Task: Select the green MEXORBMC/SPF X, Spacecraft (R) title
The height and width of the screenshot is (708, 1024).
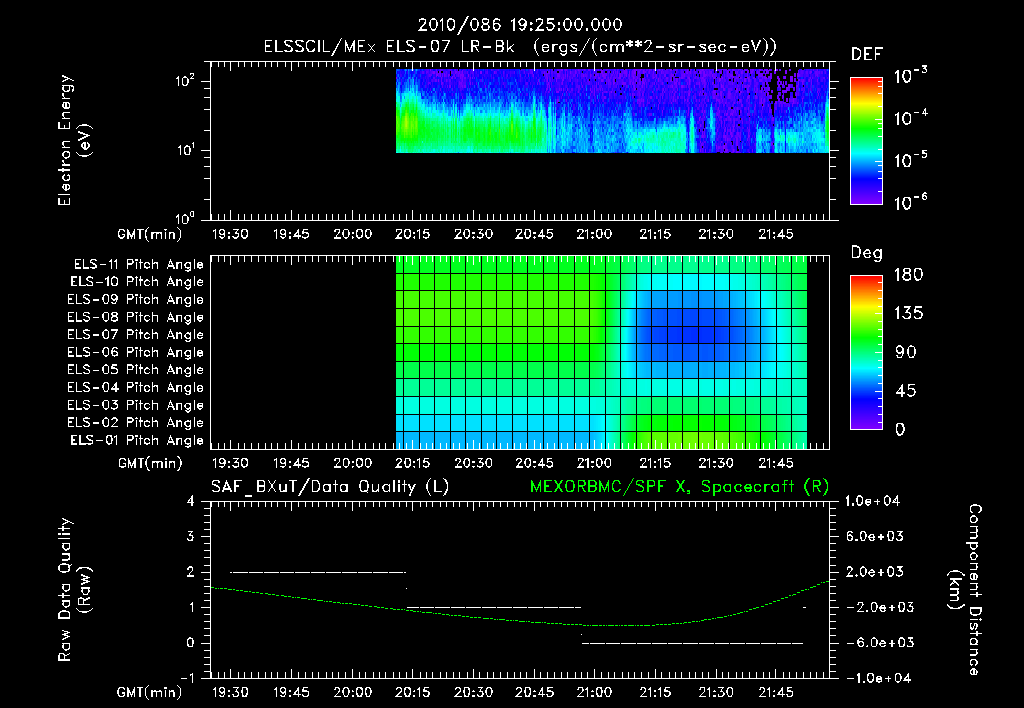Action: [679, 487]
